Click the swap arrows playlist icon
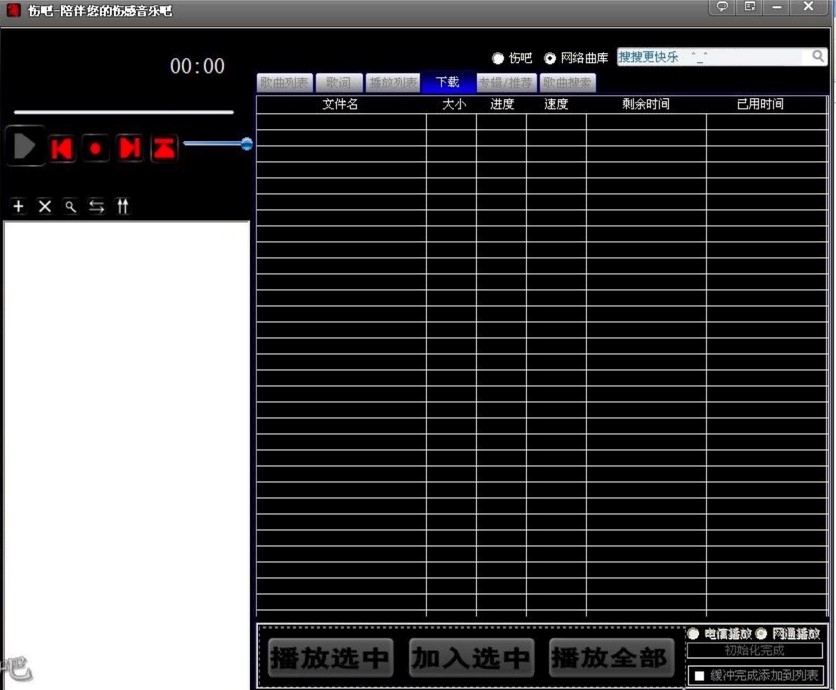Image resolution: width=836 pixels, height=690 pixels. (97, 206)
